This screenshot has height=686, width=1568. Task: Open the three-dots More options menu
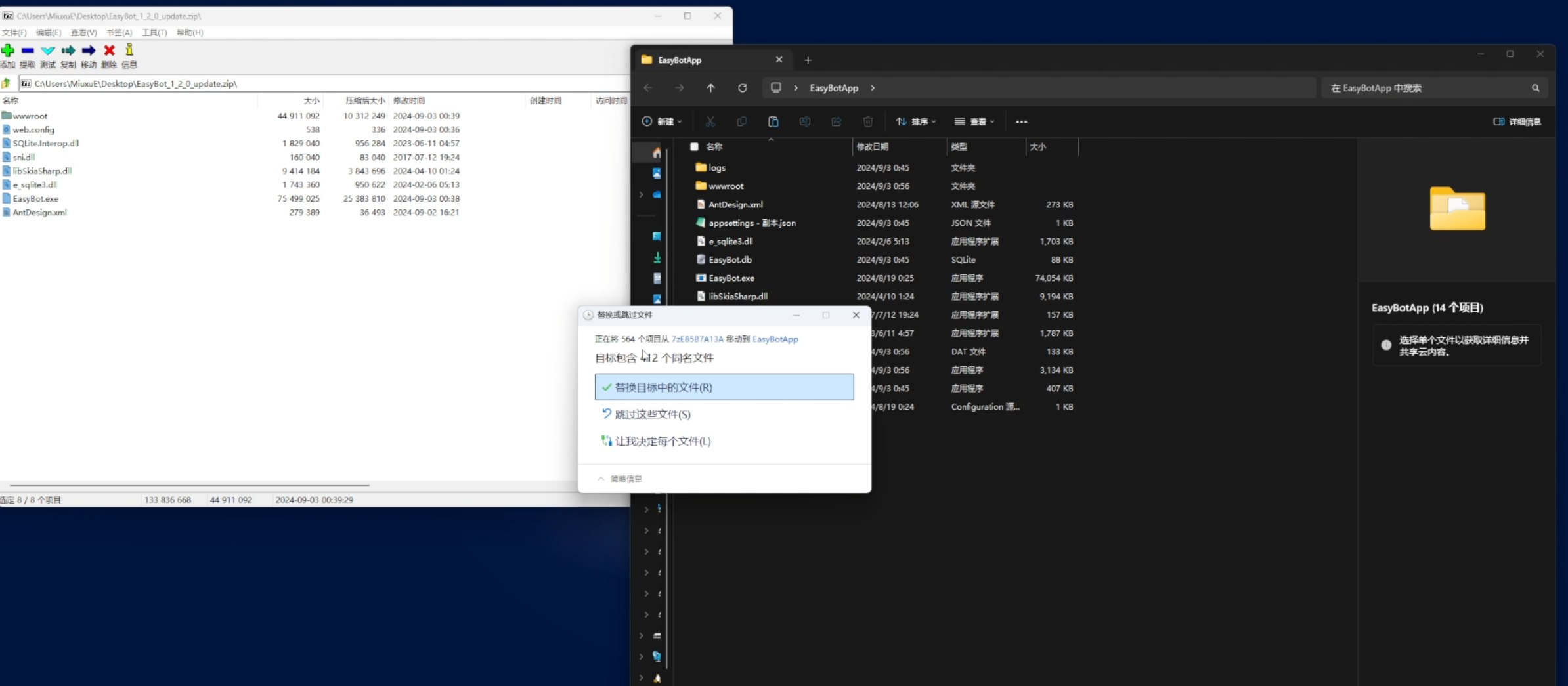[x=1022, y=121]
